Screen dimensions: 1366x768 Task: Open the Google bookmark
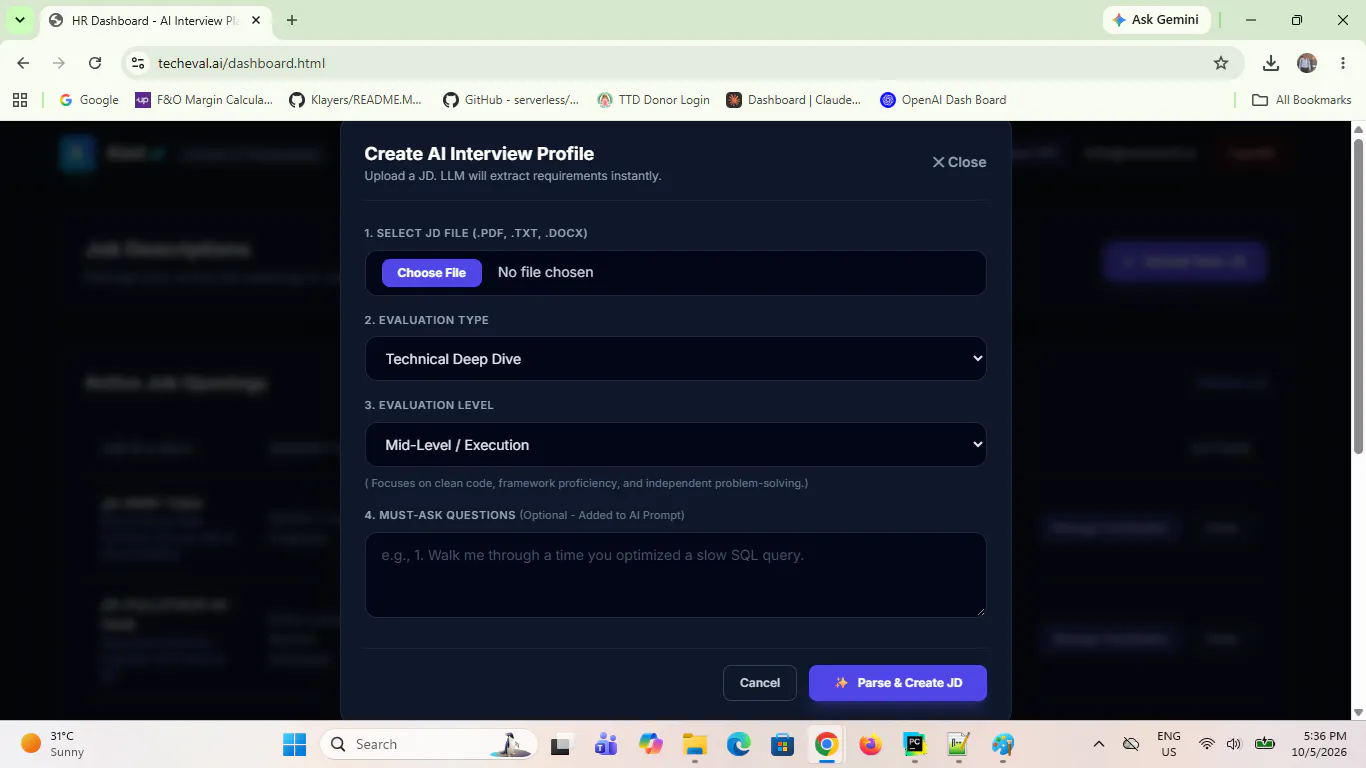click(x=89, y=100)
